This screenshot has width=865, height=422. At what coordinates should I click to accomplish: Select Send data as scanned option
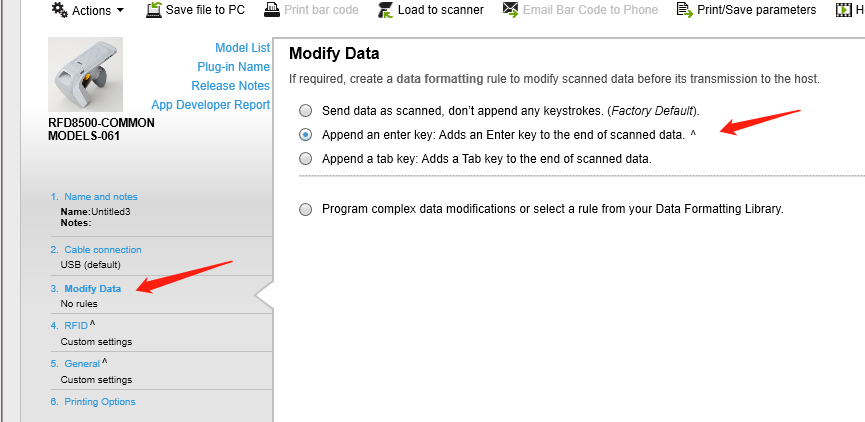click(305, 110)
